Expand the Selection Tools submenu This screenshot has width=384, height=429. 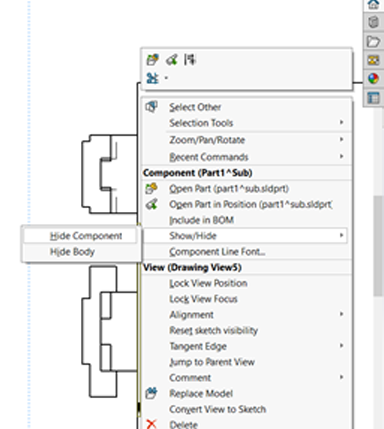coord(247,123)
